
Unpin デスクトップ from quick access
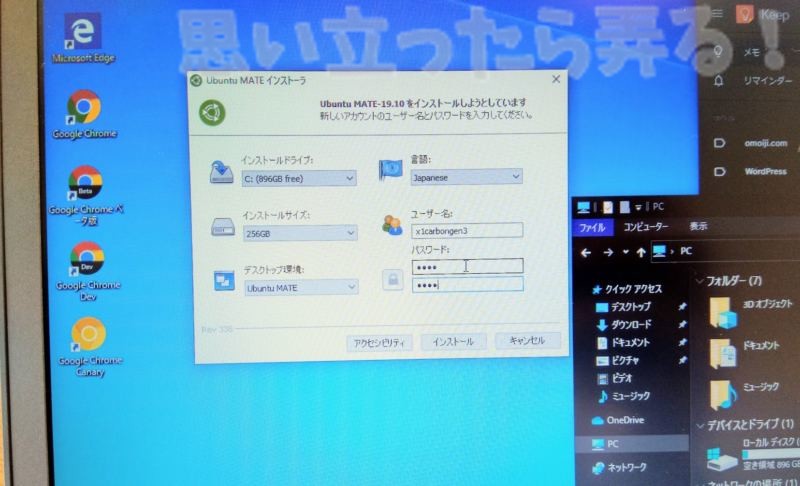coord(682,306)
